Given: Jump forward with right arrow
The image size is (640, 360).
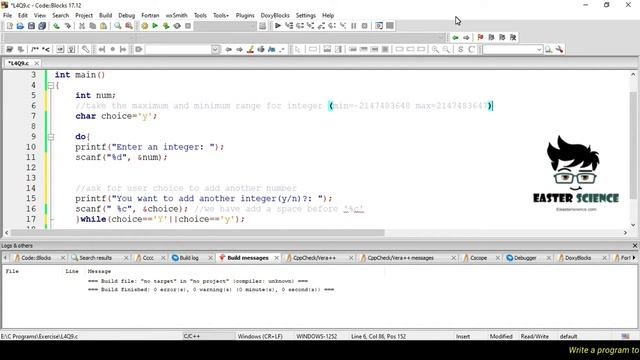Looking at the screenshot, I should [466, 38].
